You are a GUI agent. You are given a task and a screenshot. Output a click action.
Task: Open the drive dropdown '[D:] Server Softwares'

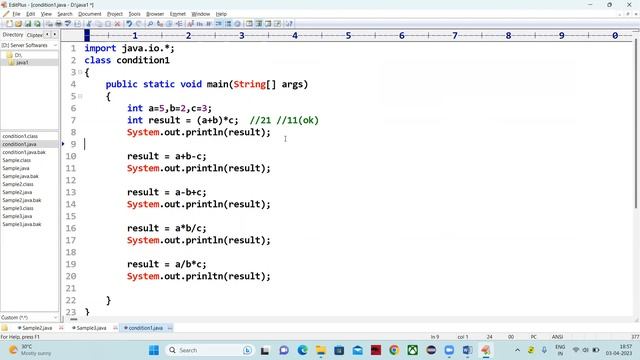[x=29, y=45]
